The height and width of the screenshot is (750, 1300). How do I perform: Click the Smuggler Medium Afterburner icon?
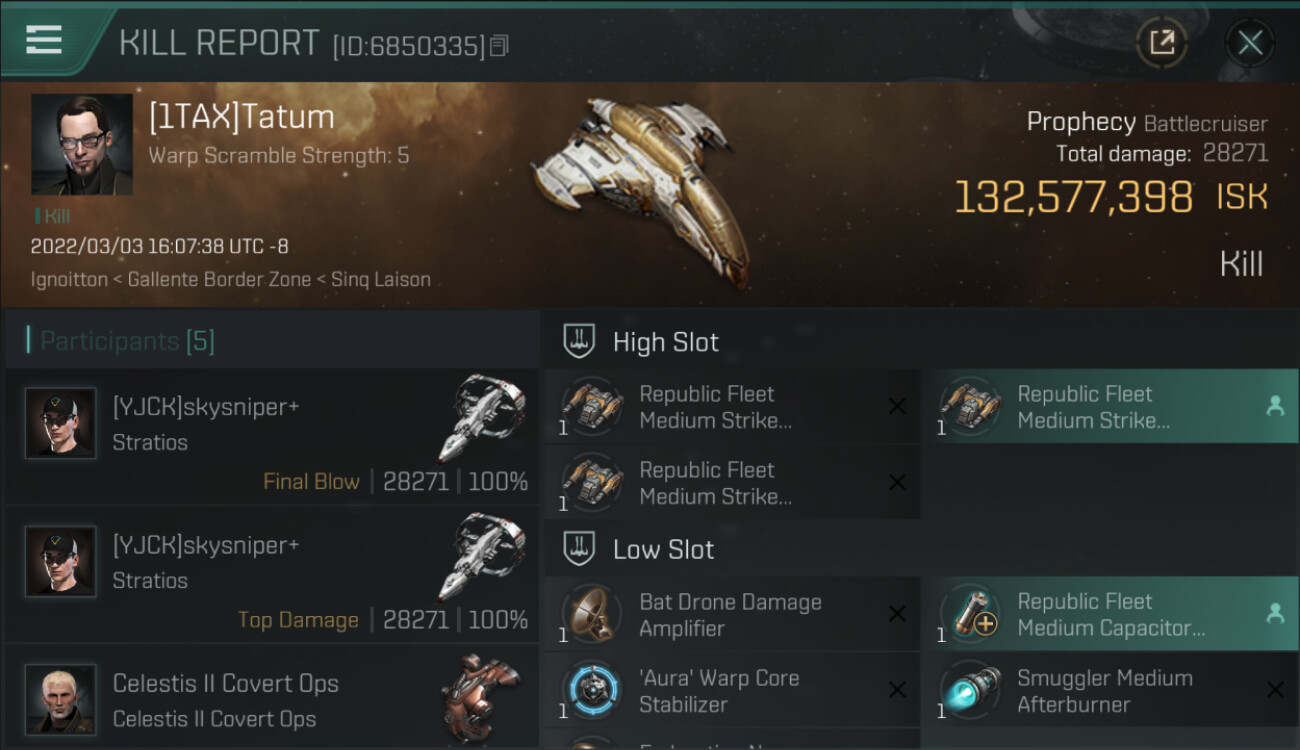click(x=969, y=690)
